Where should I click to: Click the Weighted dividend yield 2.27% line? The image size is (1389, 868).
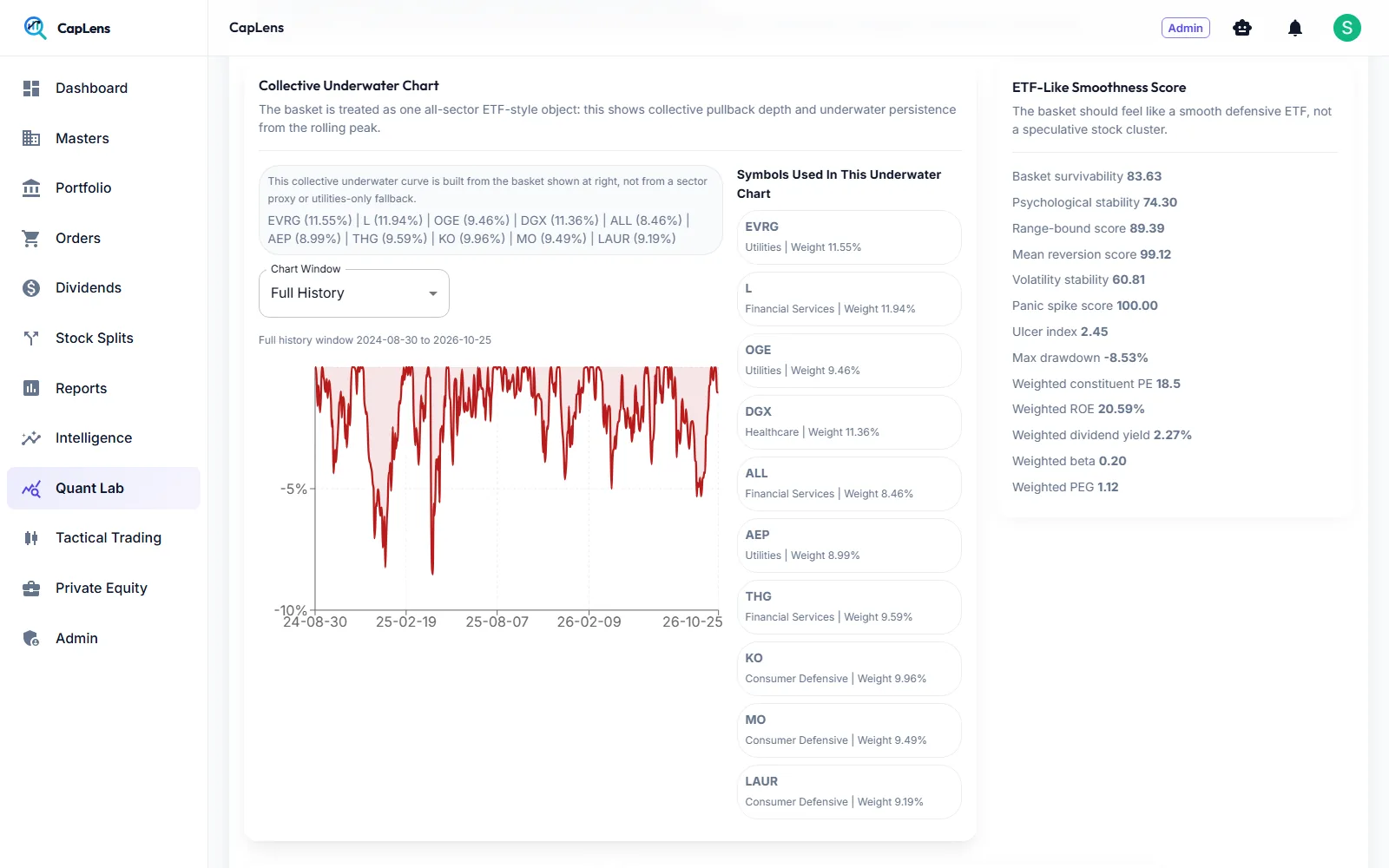coord(1102,435)
